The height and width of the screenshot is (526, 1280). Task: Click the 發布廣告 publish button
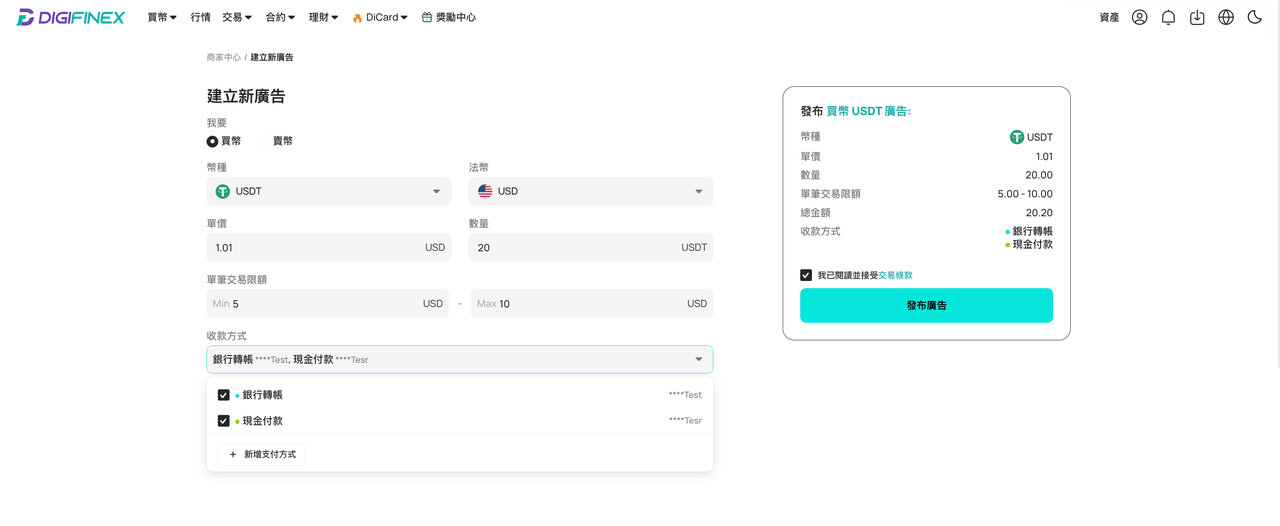coord(926,305)
